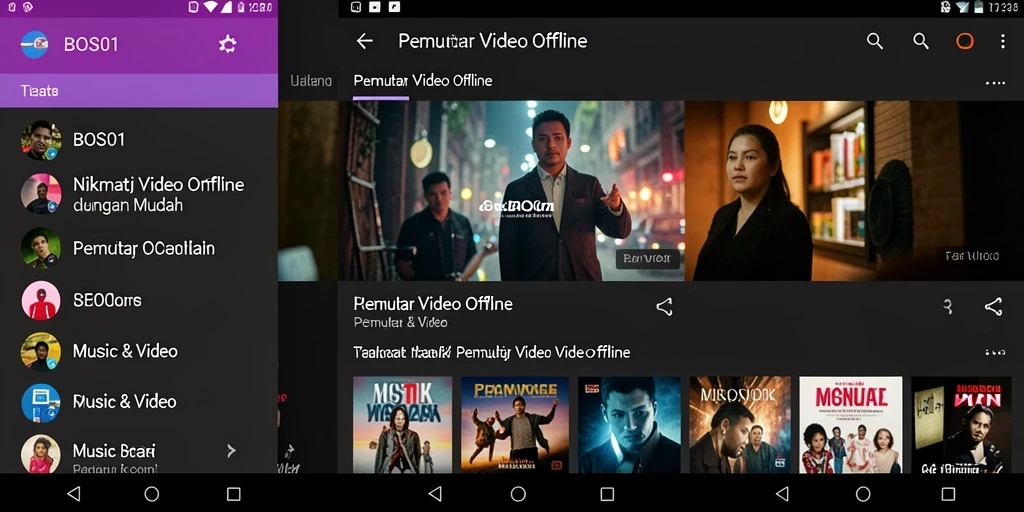Open avatar beside Nikmatj Video Offline
This screenshot has width=1024, height=512.
[x=41, y=194]
